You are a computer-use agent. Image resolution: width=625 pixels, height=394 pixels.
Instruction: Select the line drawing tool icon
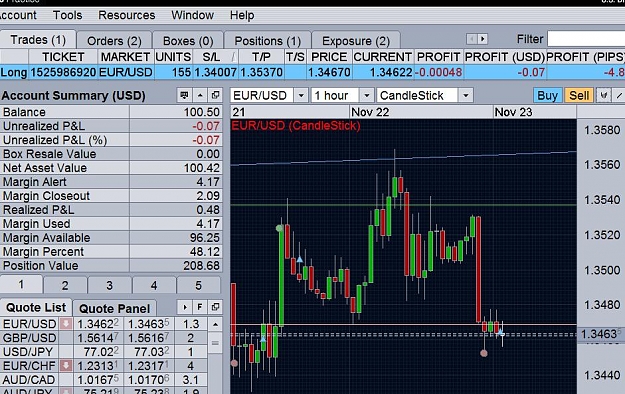coord(619,96)
